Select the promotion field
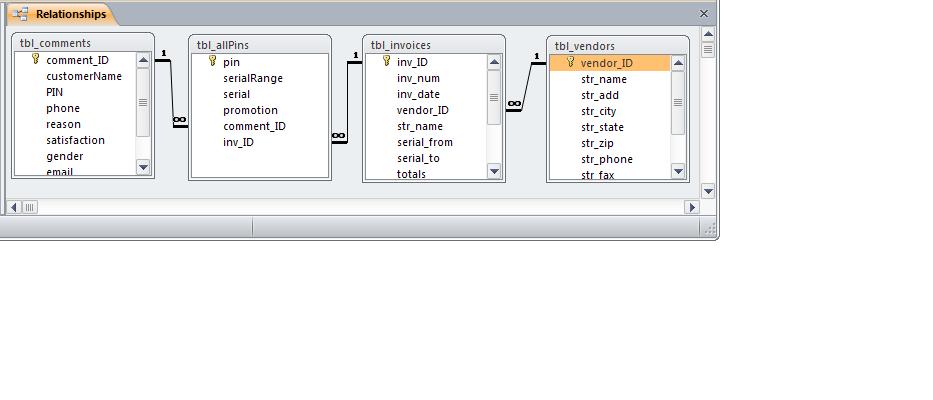Viewport: 933px width, 400px height. pos(251,110)
